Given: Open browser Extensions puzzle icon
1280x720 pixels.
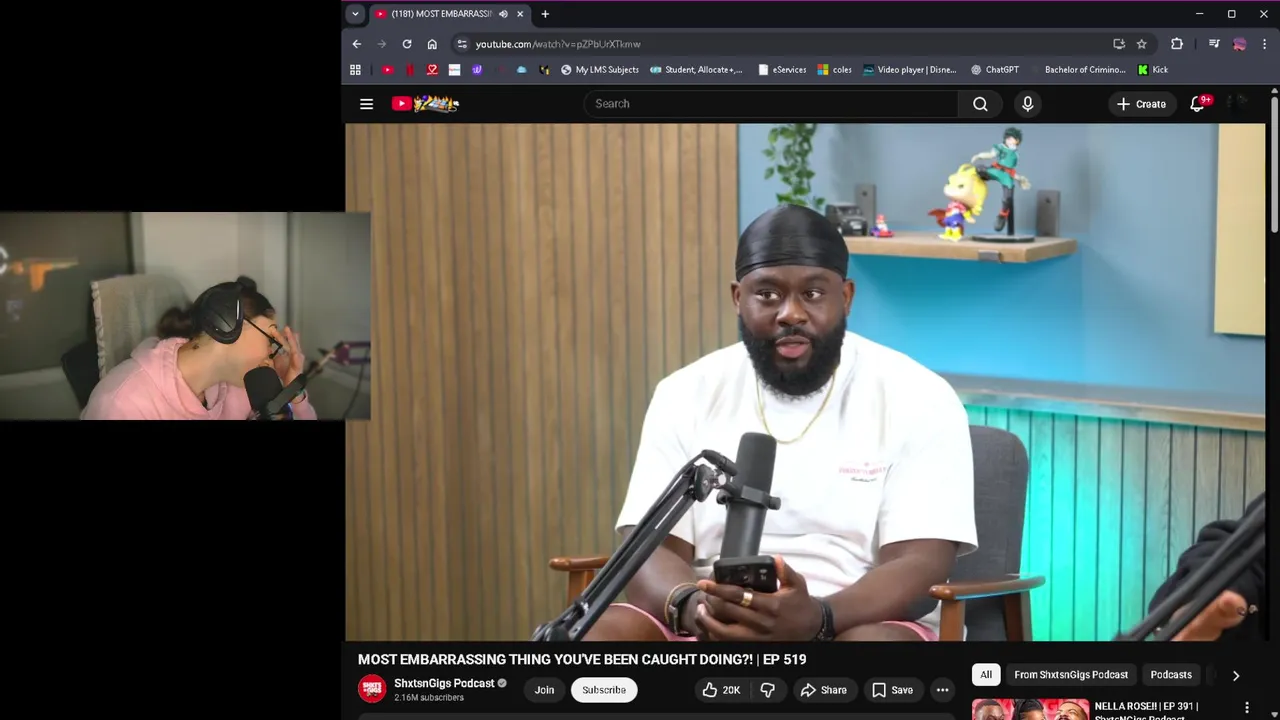Looking at the screenshot, I should pos(1177,44).
